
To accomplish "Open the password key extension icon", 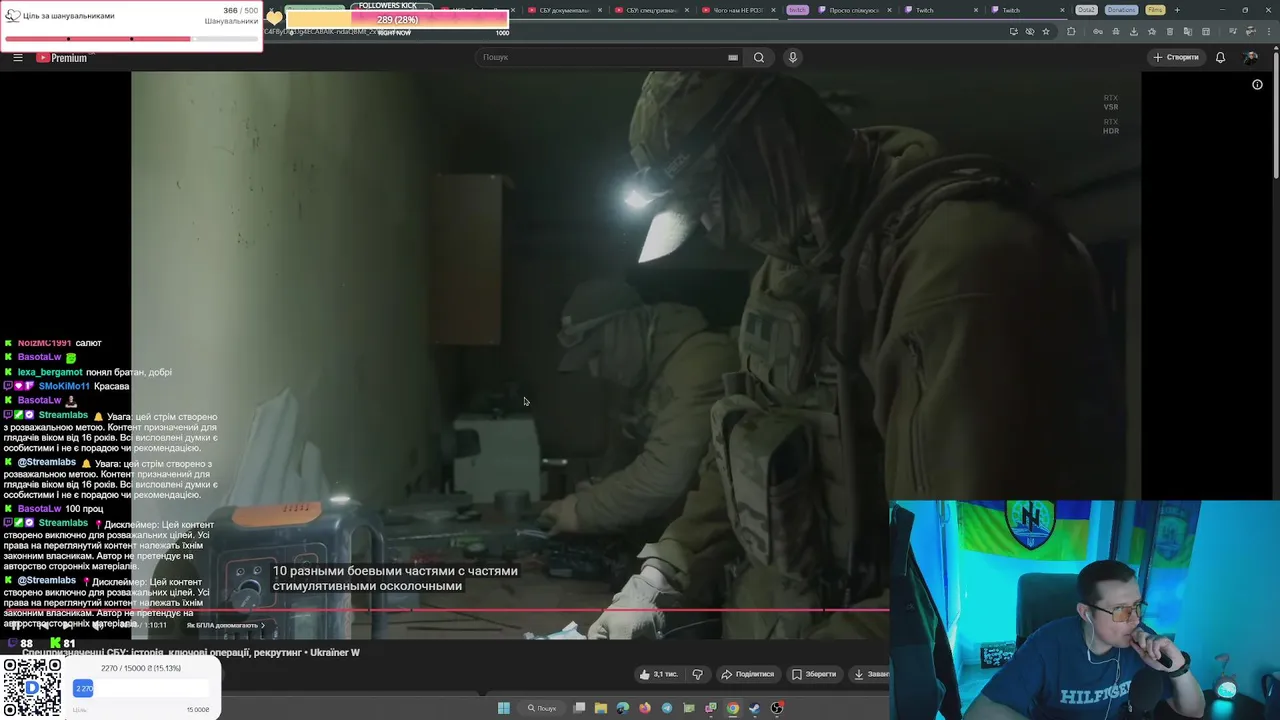I will [1098, 31].
